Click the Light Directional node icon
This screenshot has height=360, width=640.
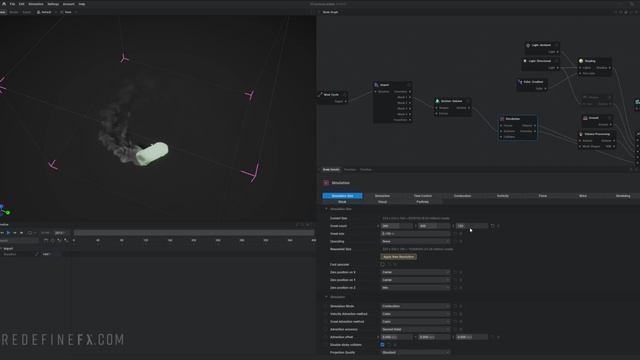525,61
